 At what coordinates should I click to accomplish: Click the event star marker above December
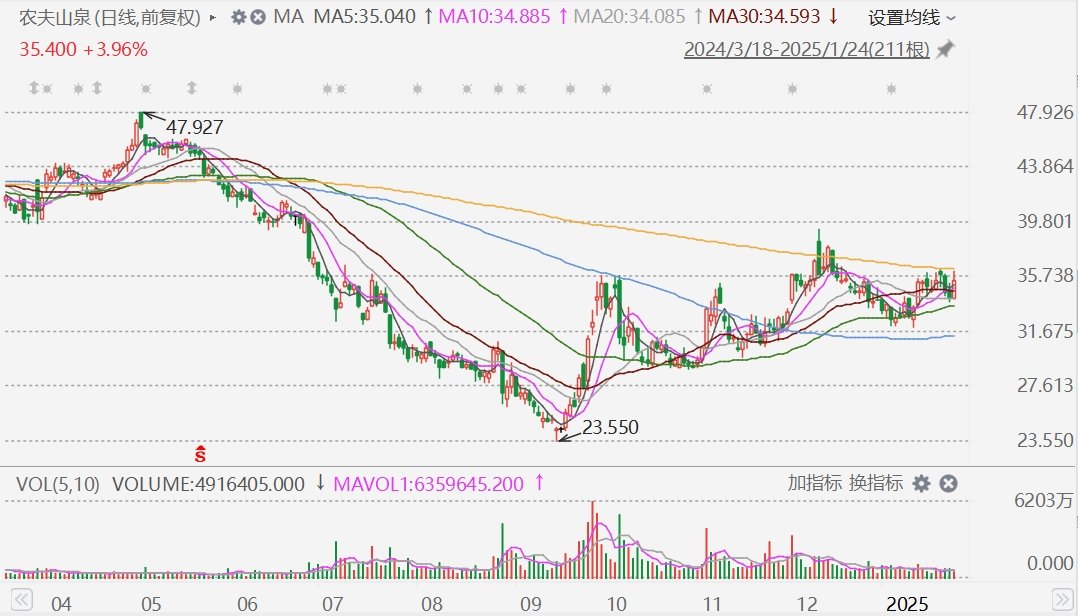792,89
